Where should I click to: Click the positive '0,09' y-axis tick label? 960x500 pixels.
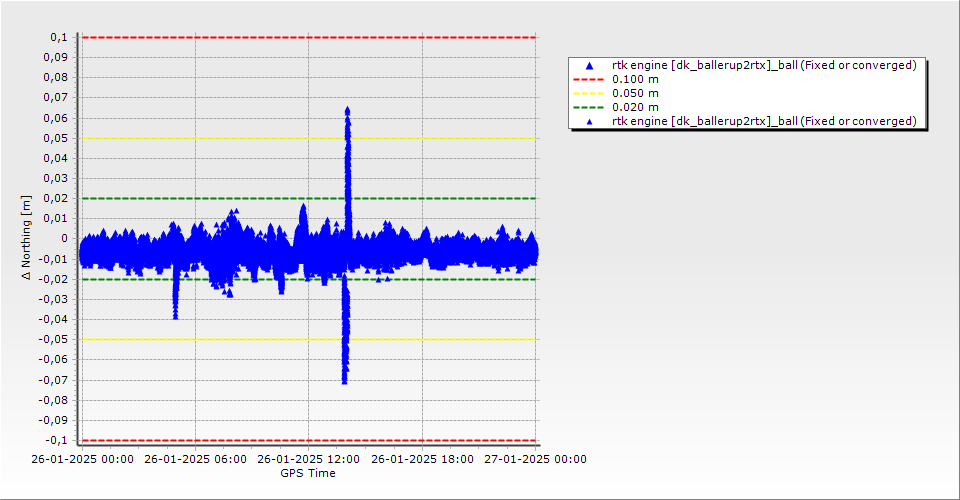(56, 58)
